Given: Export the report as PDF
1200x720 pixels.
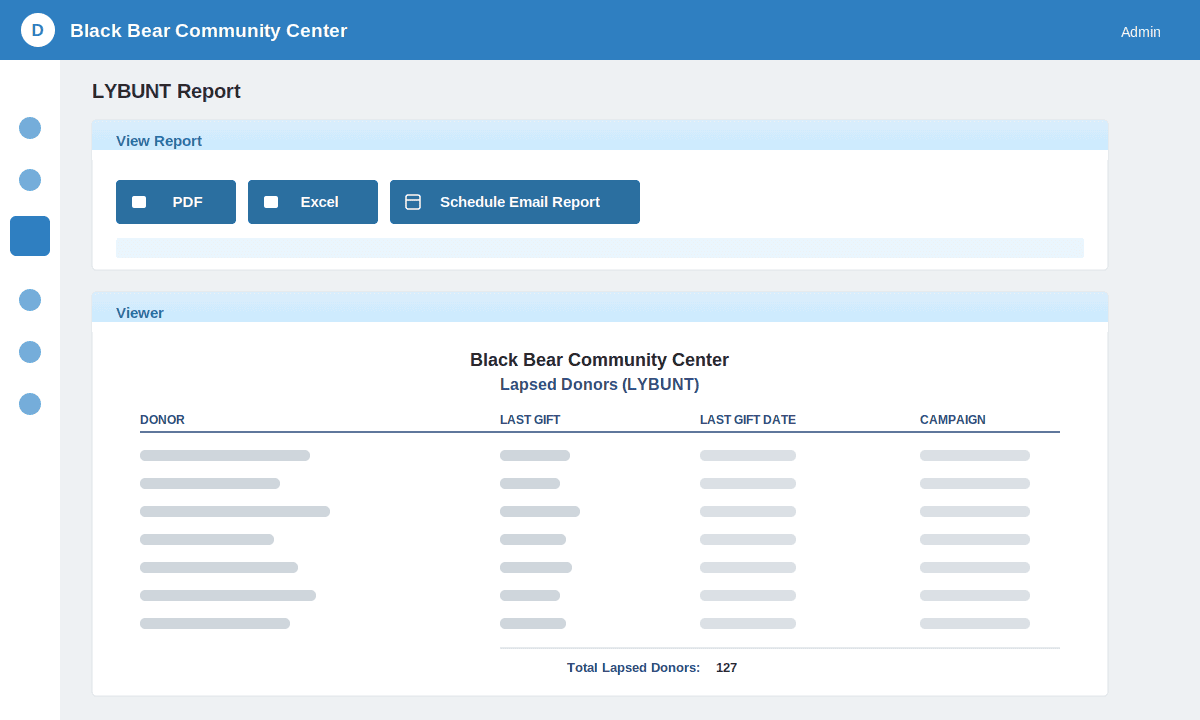Looking at the screenshot, I should 176,202.
